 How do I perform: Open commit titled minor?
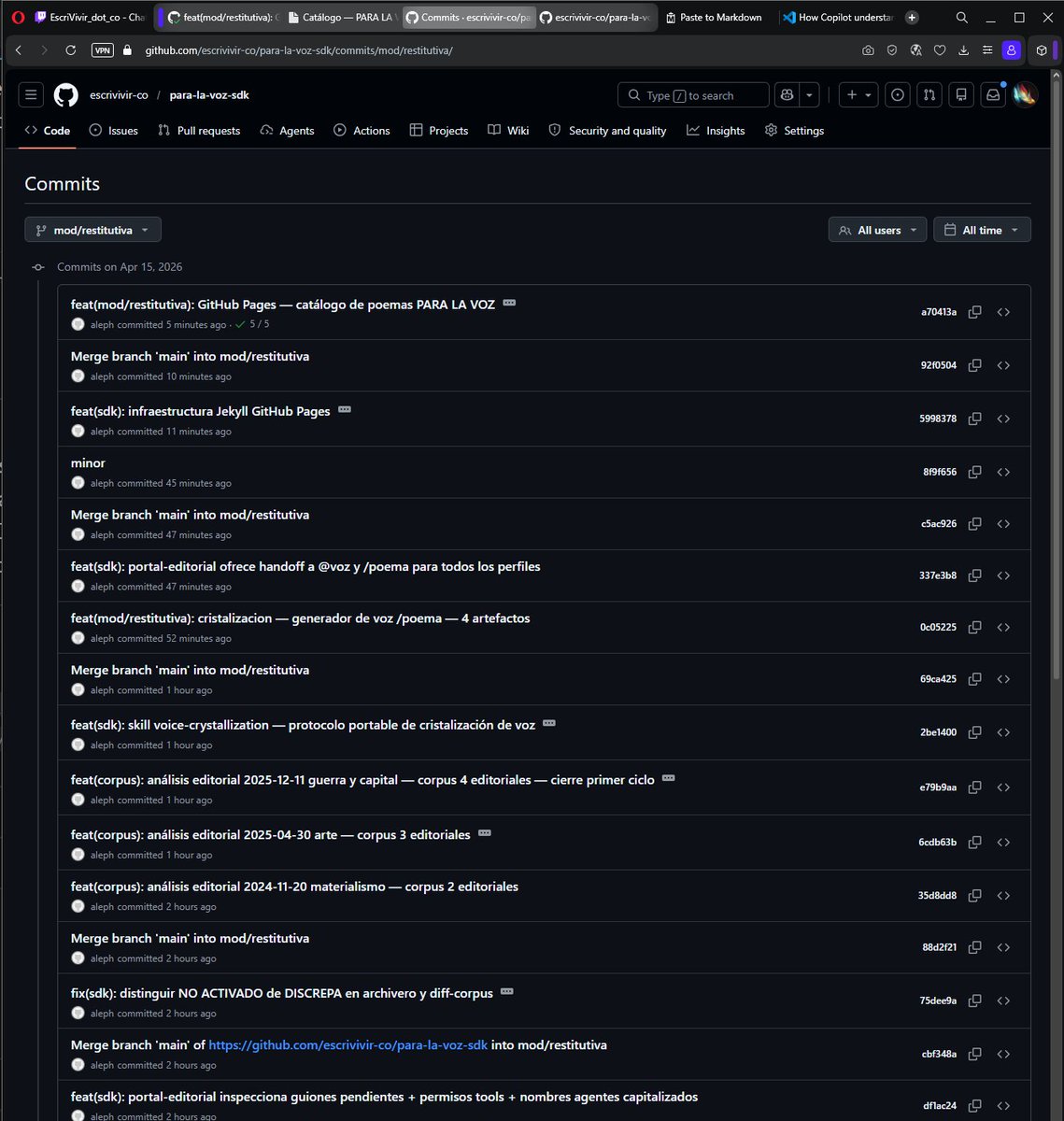coord(88,463)
